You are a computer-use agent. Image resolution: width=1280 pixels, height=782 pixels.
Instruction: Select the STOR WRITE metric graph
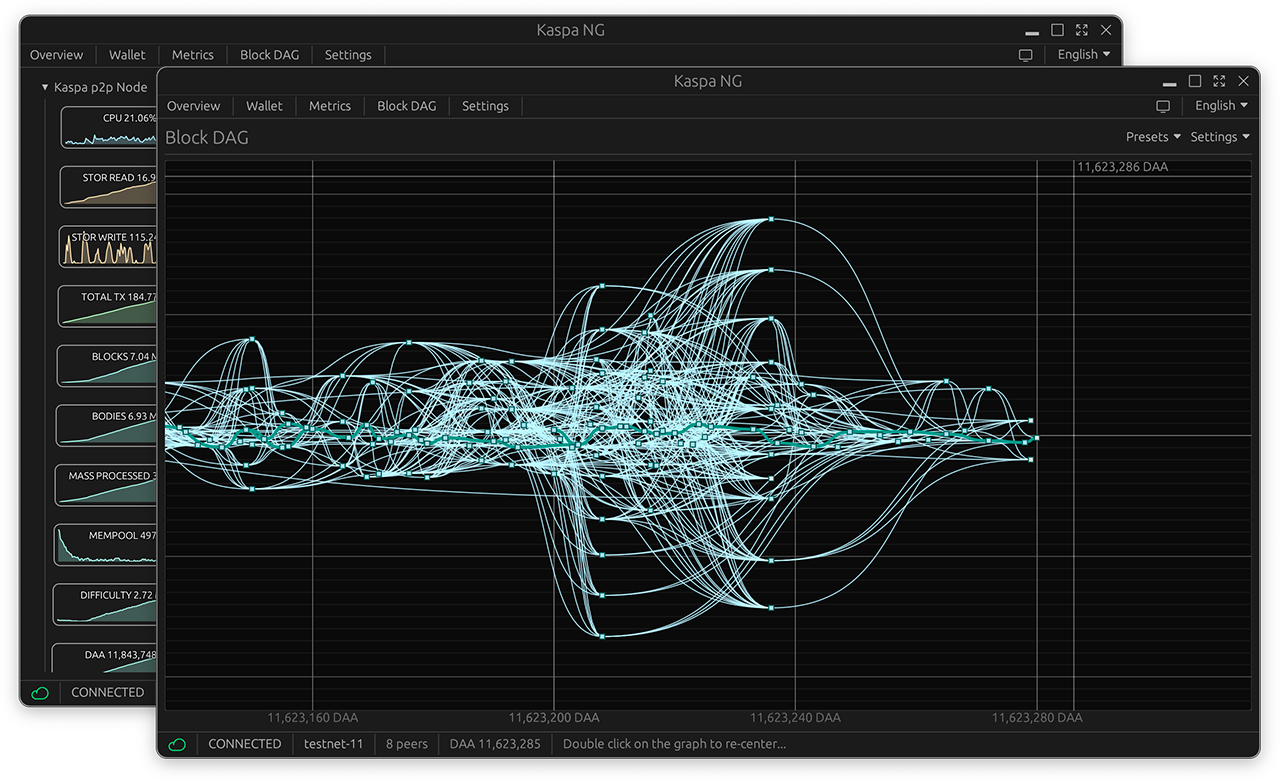point(108,246)
